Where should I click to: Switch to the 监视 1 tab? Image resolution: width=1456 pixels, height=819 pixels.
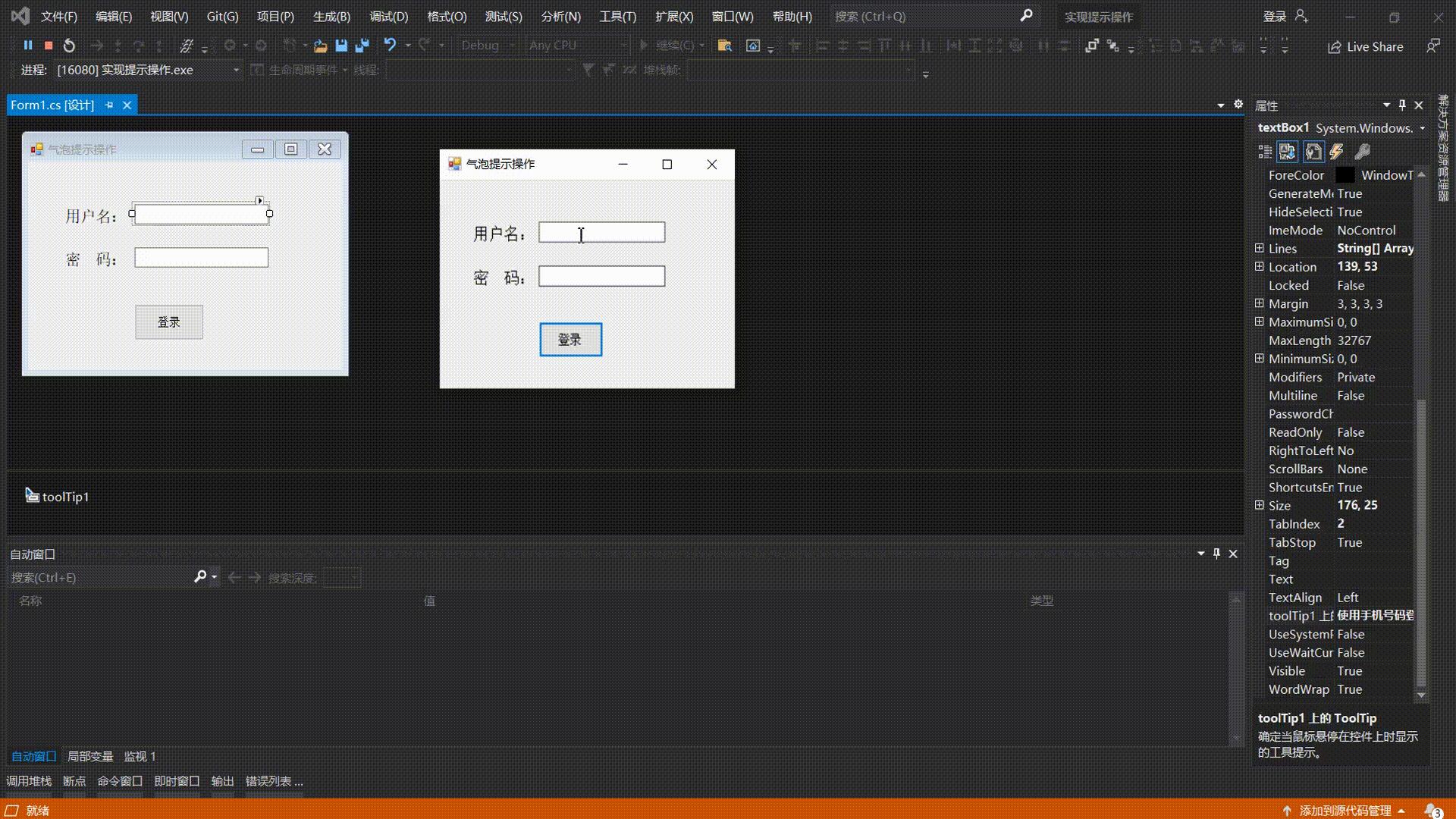(x=139, y=756)
